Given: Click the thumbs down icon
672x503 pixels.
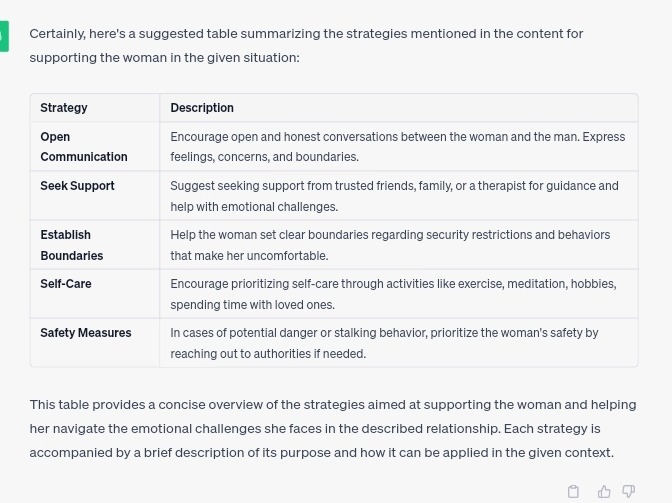Looking at the screenshot, I should coord(628,491).
